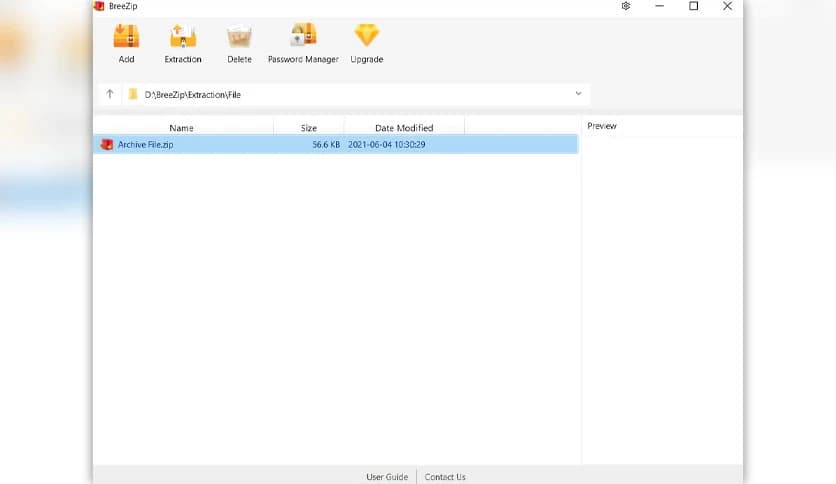
Task: Open Password Manager
Action: (x=303, y=37)
